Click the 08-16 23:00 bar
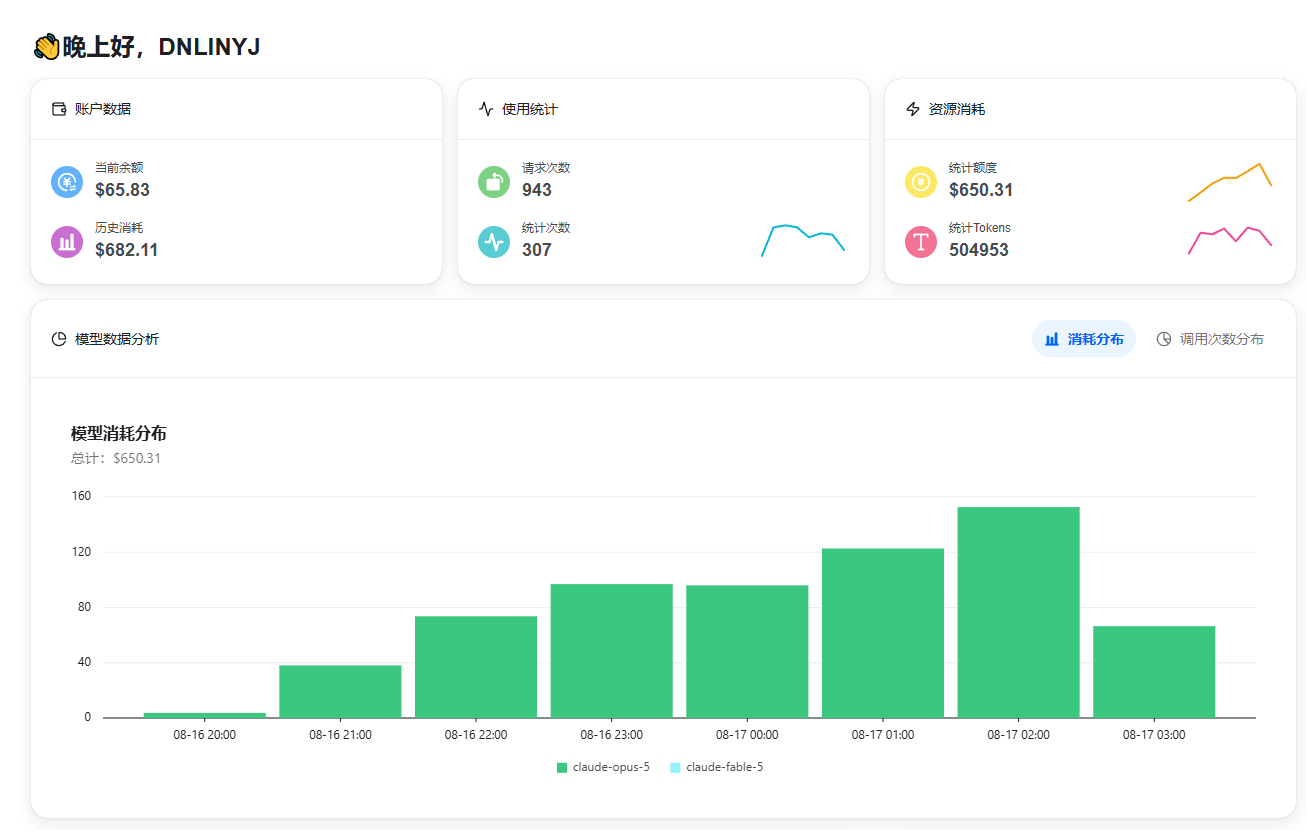The width and height of the screenshot is (1306, 830). pyautogui.click(x=611, y=650)
